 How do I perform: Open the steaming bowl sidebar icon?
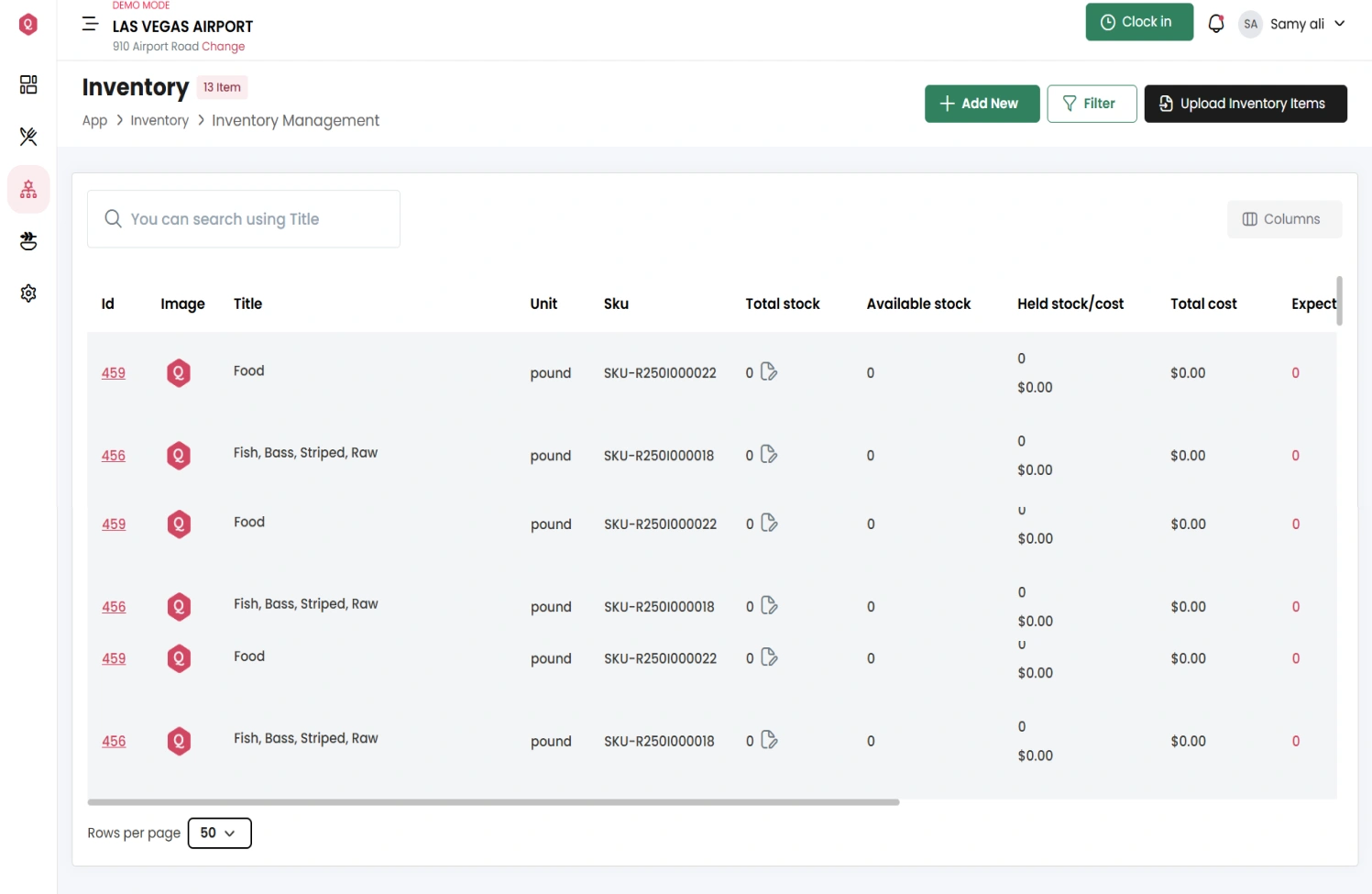28,241
